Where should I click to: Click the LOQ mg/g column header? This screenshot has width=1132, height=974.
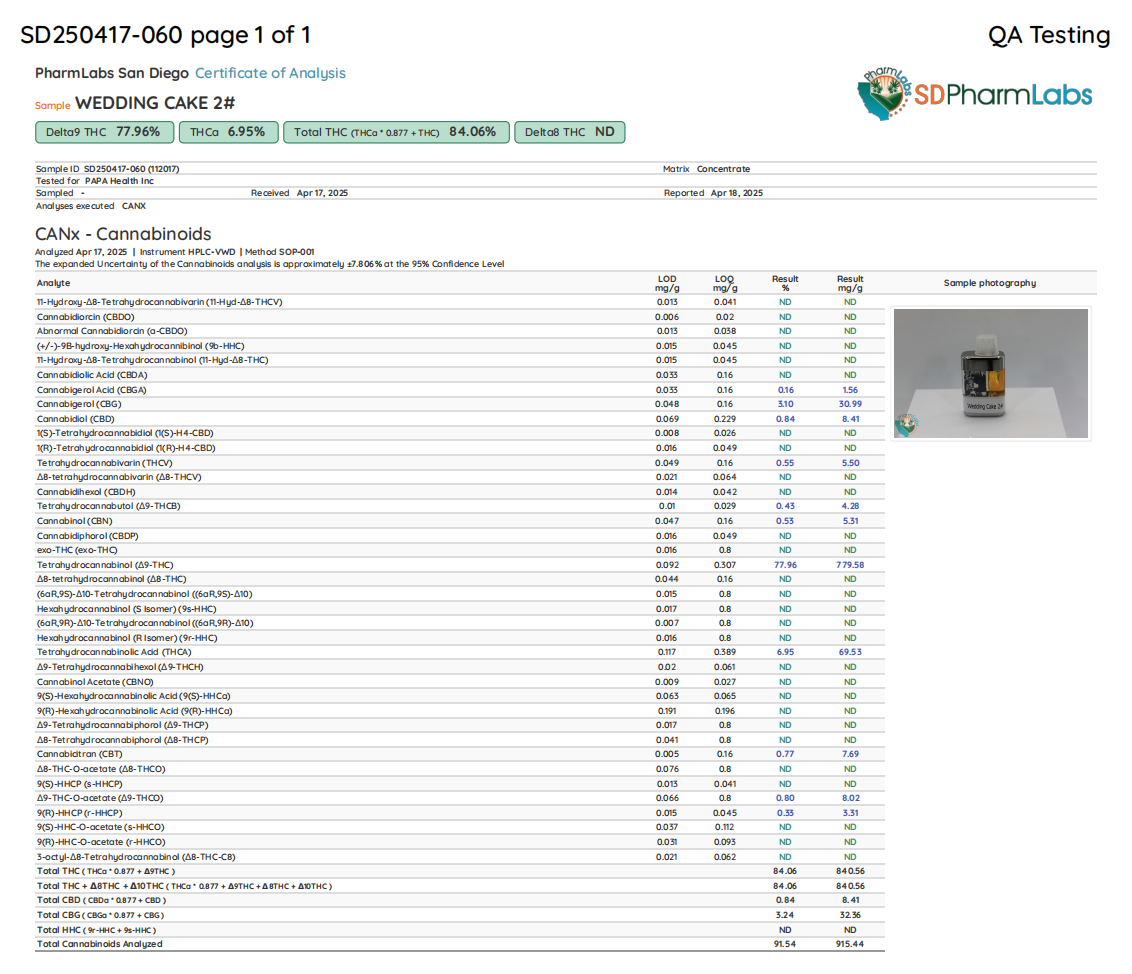(x=725, y=284)
